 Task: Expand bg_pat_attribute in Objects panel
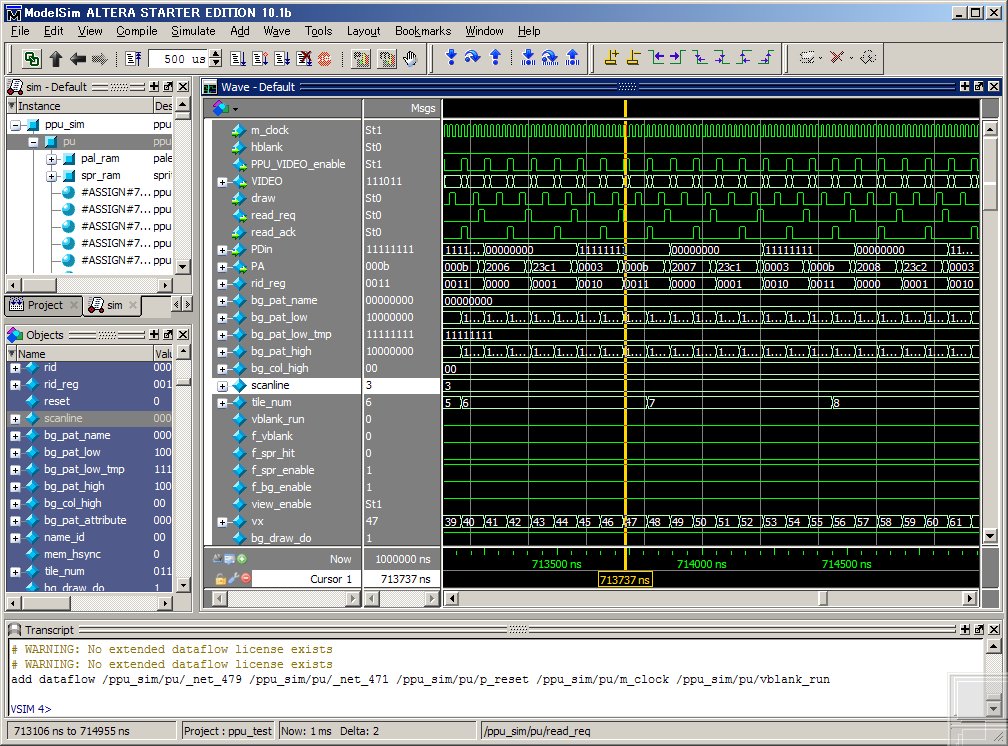[x=15, y=521]
